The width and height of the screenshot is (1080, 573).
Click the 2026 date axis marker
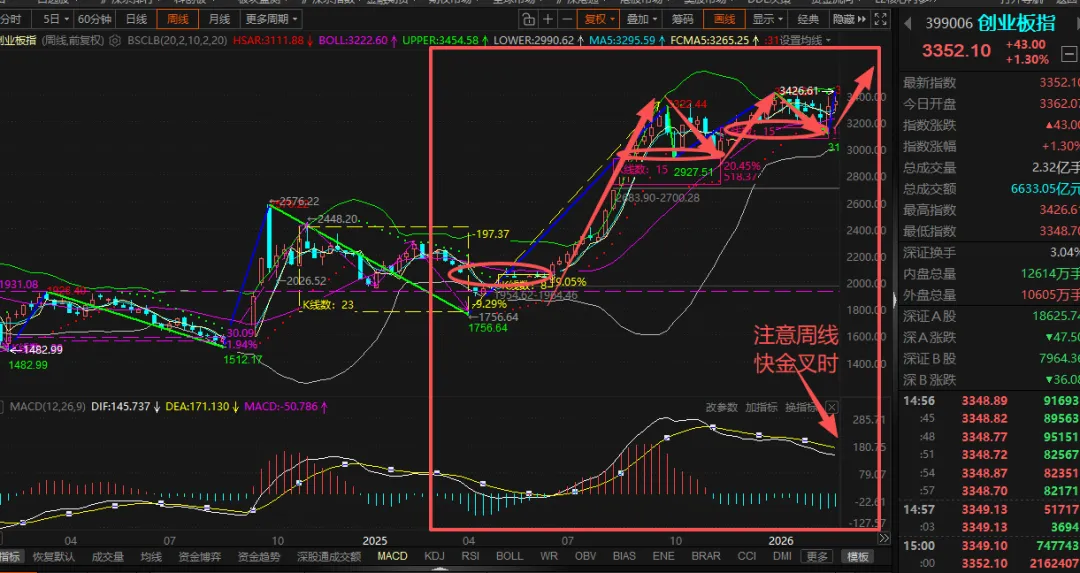(x=780, y=541)
